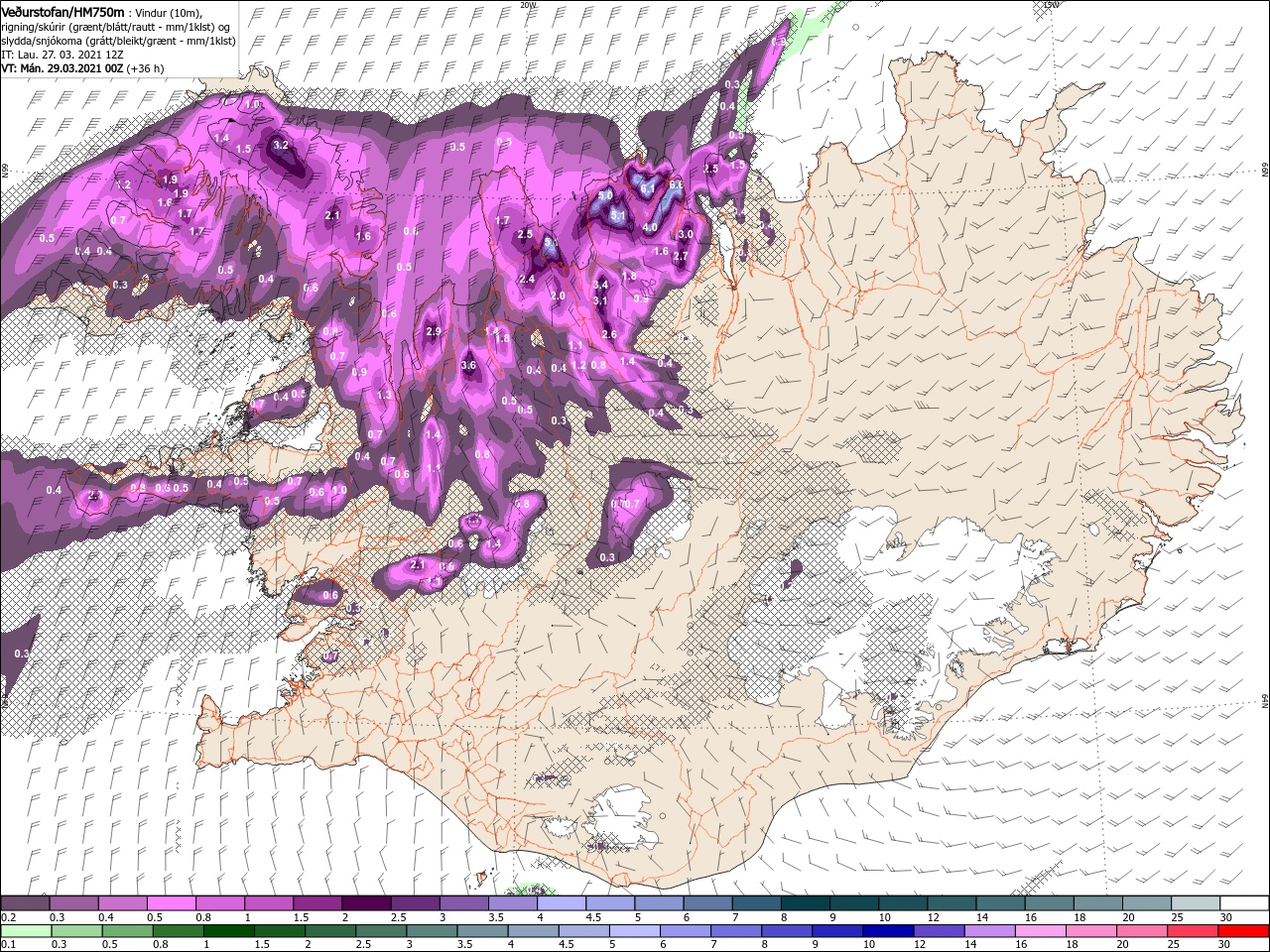1270x952 pixels.
Task: Click the 1.3 precipitation value on the map
Action: 384,395
